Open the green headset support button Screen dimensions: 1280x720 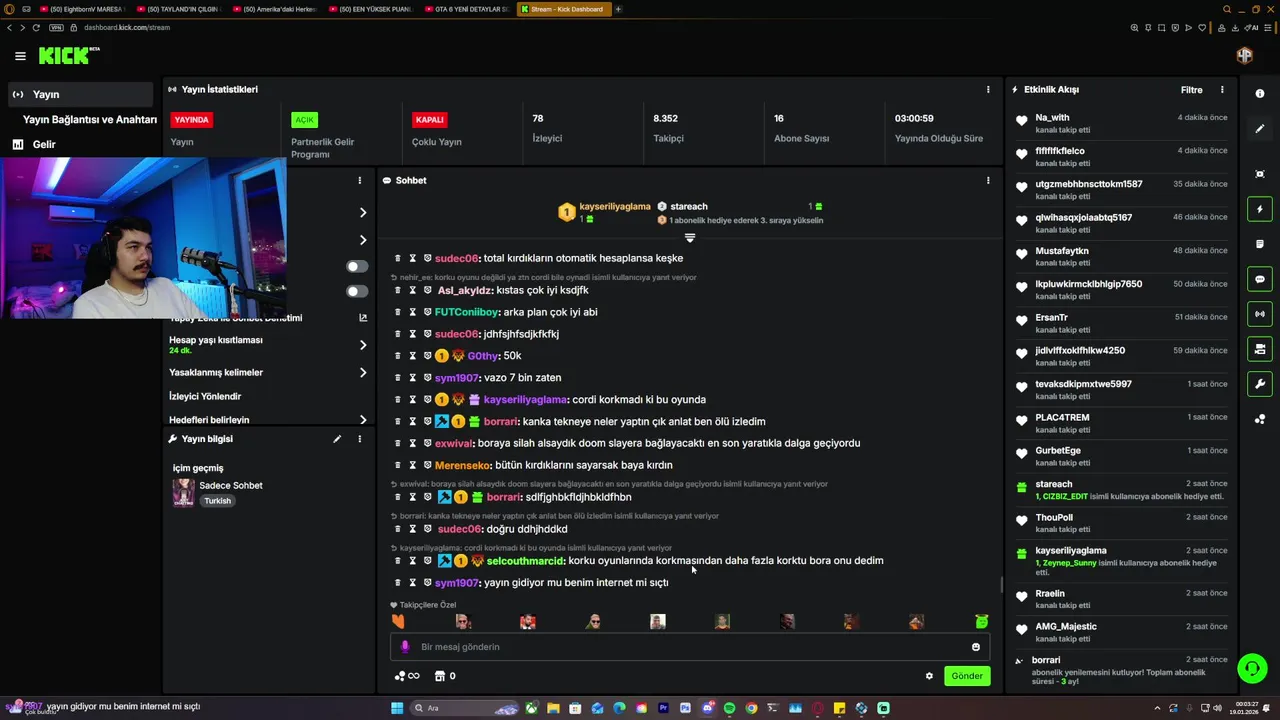[x=1251, y=668]
